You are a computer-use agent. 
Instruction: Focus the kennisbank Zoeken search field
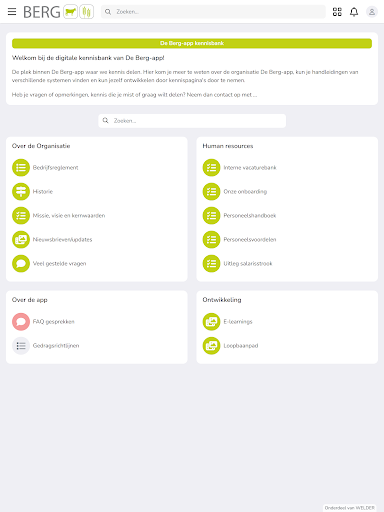pos(192,121)
